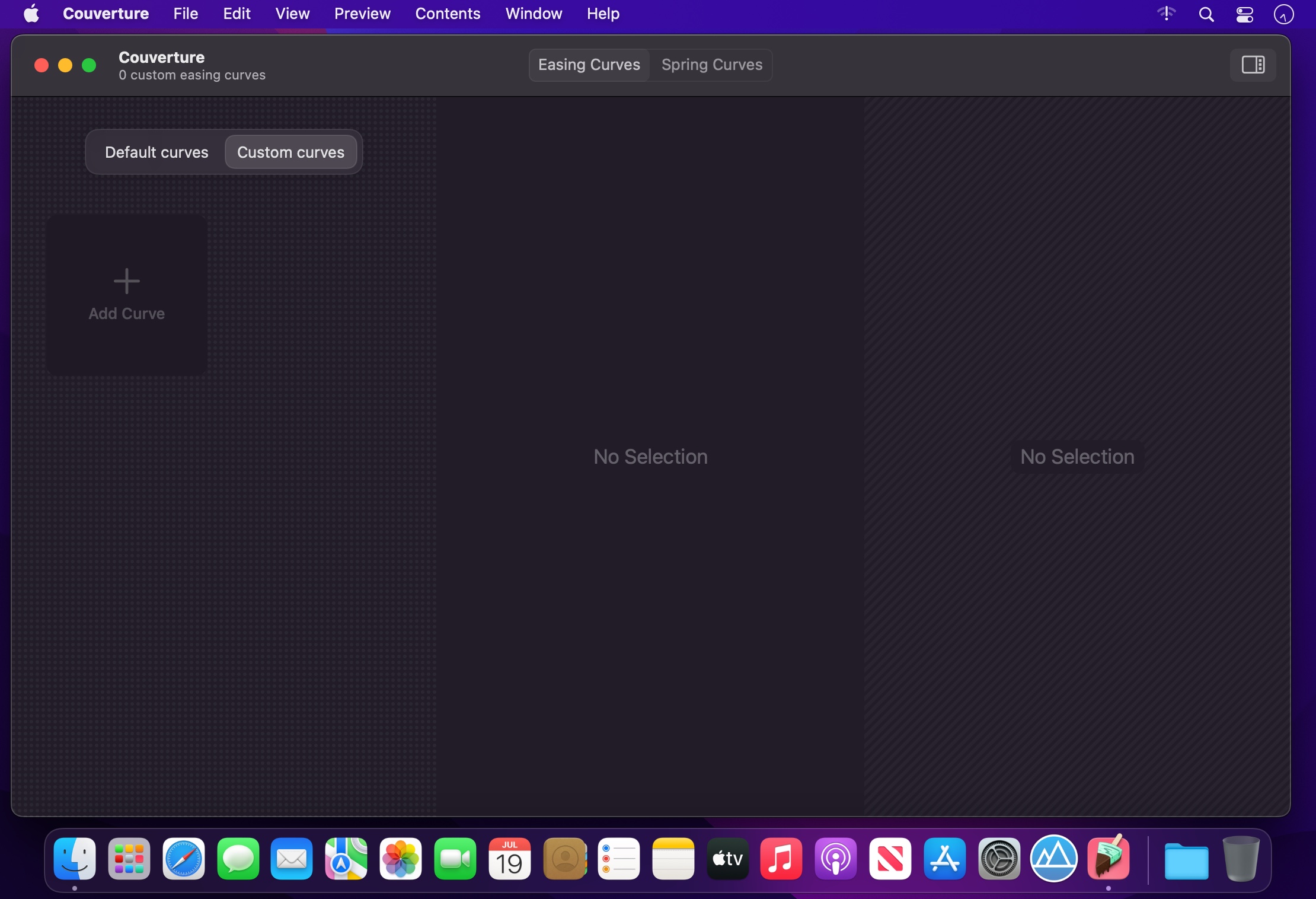Open System Preferences gear in Dock
The width and height of the screenshot is (1316, 899).
(x=999, y=859)
